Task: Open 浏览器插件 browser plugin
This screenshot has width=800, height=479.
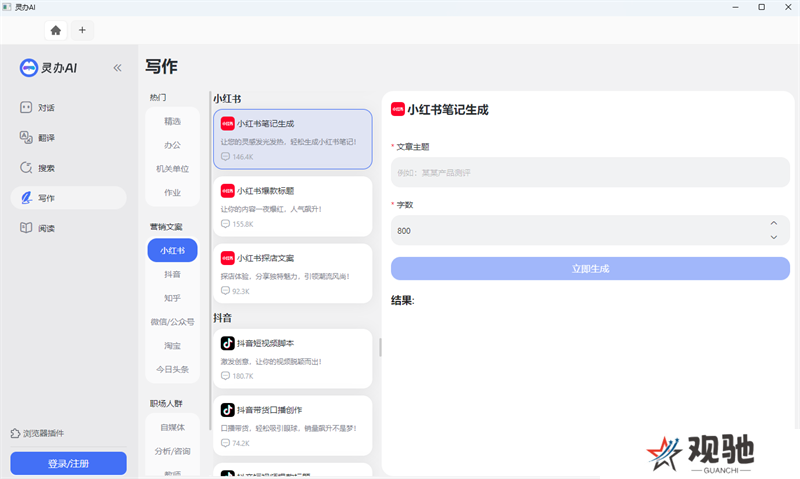Action: coord(37,433)
